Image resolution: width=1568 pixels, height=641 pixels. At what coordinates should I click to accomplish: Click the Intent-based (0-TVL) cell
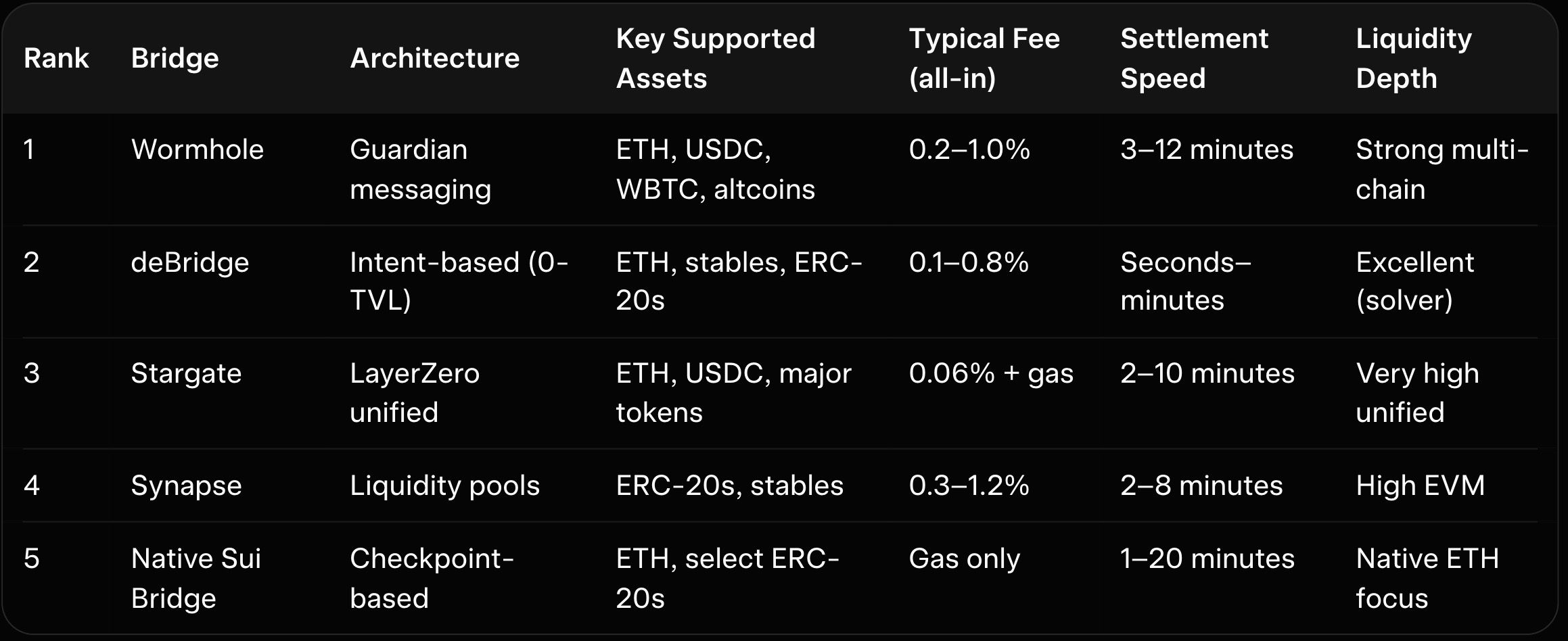(459, 281)
